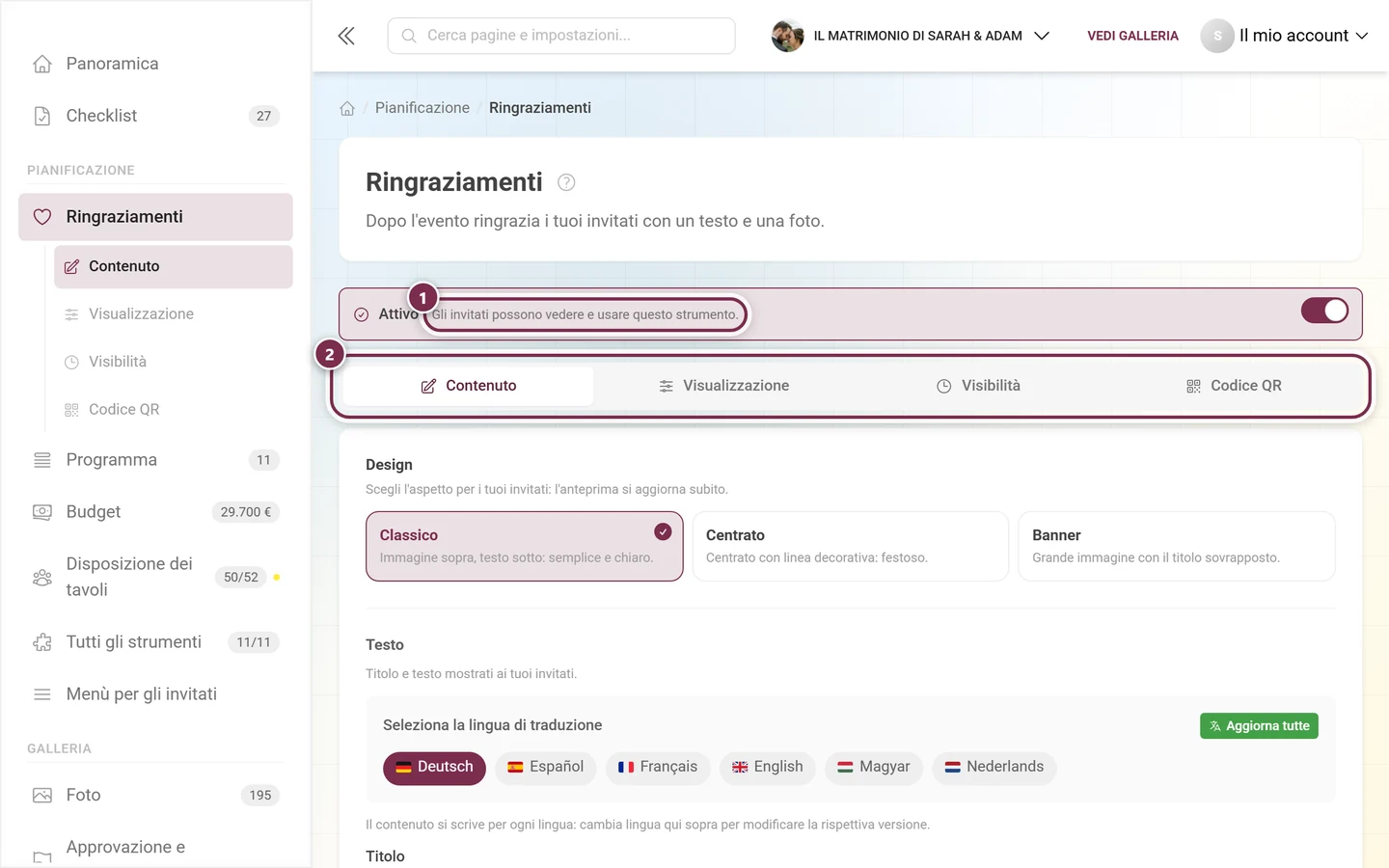
Task: Click the Vedi Galleria link
Action: 1132,36
